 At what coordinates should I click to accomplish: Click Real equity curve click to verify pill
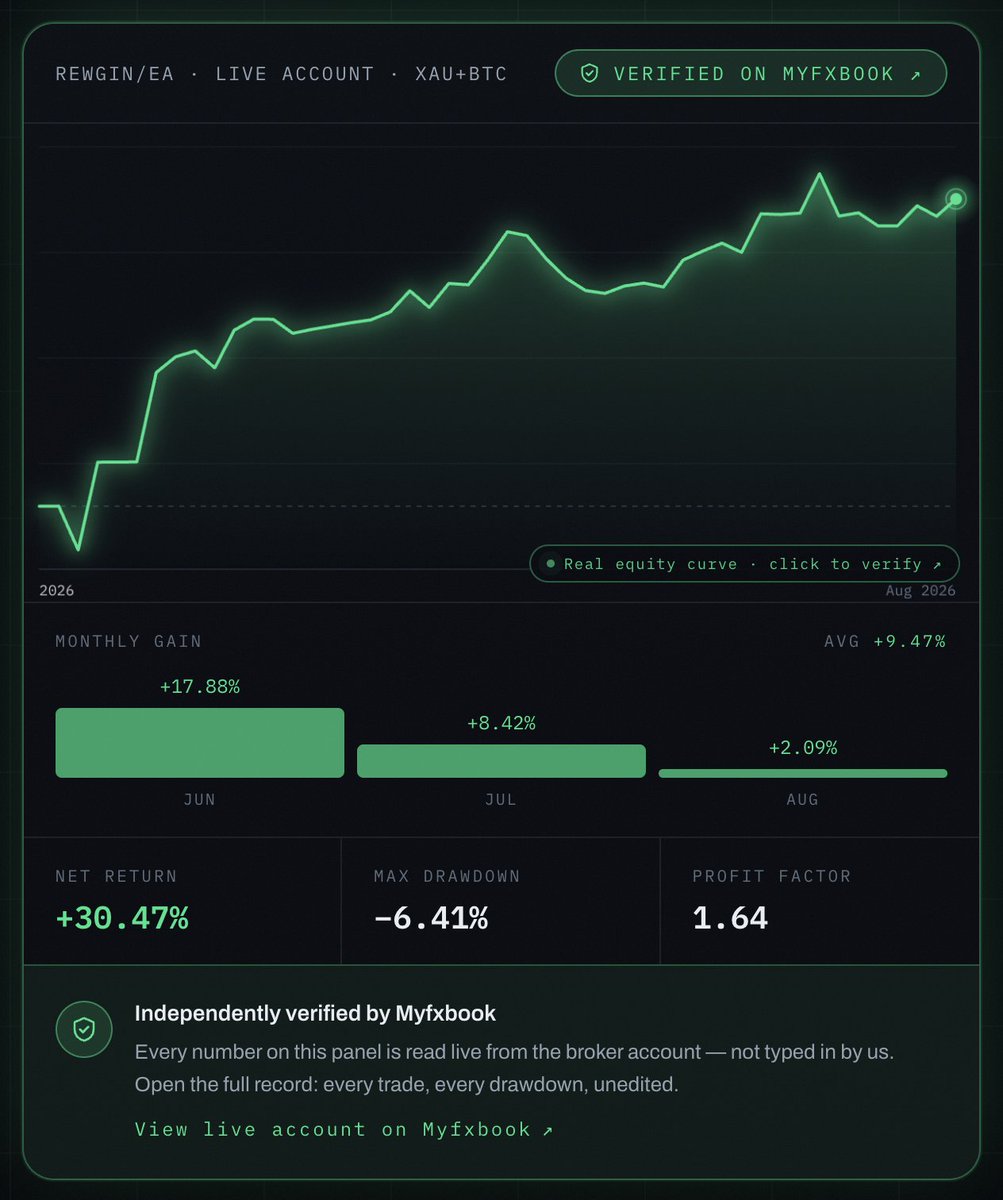pyautogui.click(x=744, y=564)
